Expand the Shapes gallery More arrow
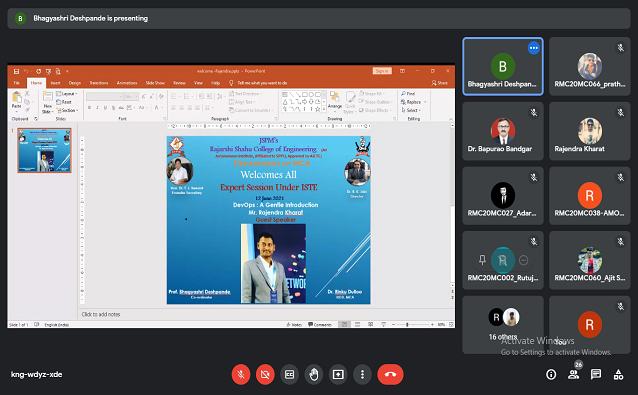Viewport: 638px width, 395px height. pyautogui.click(x=324, y=109)
